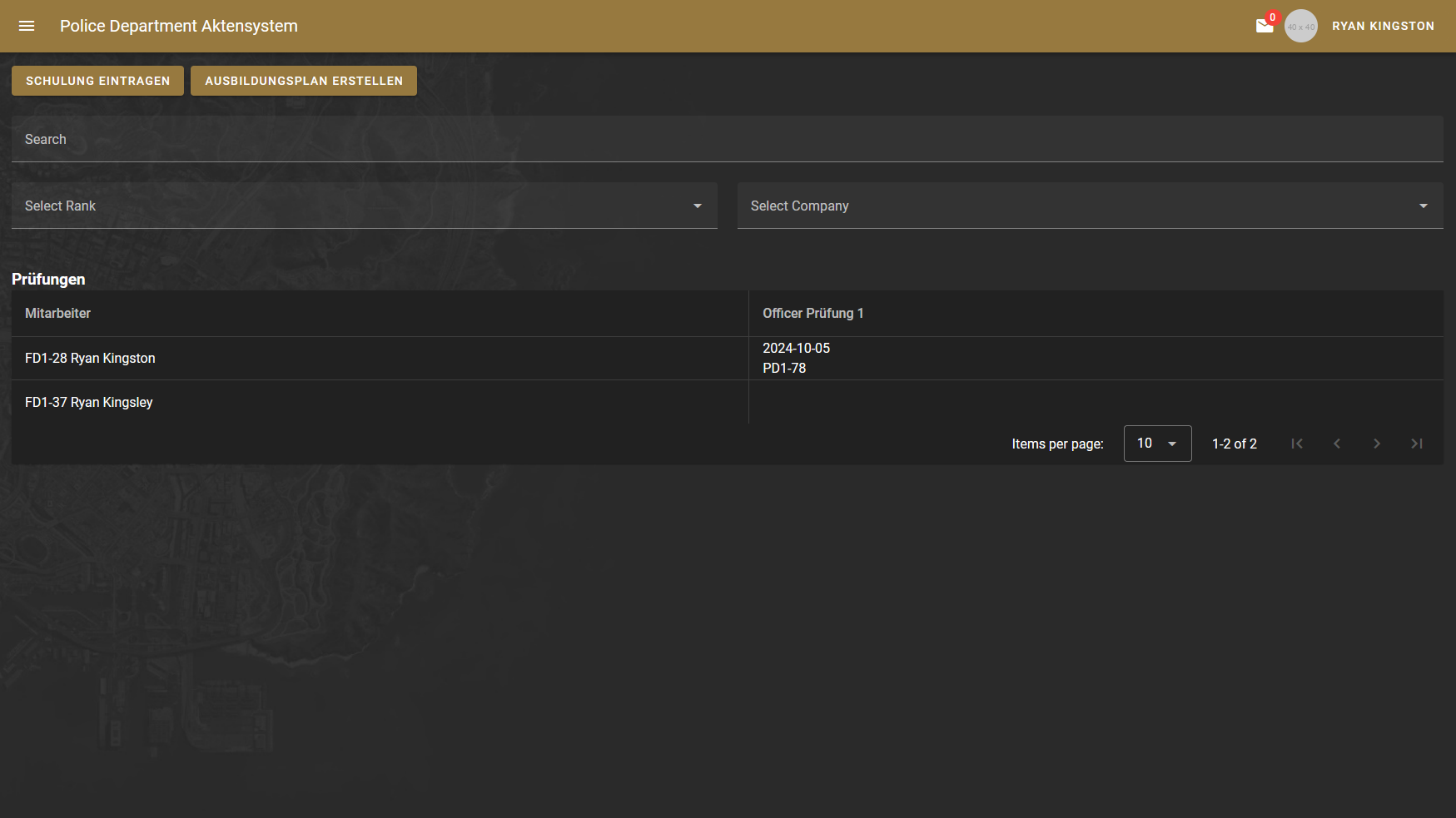Viewport: 1456px width, 818px height.
Task: Click exam date 2024-10-05 cell
Action: (x=796, y=348)
